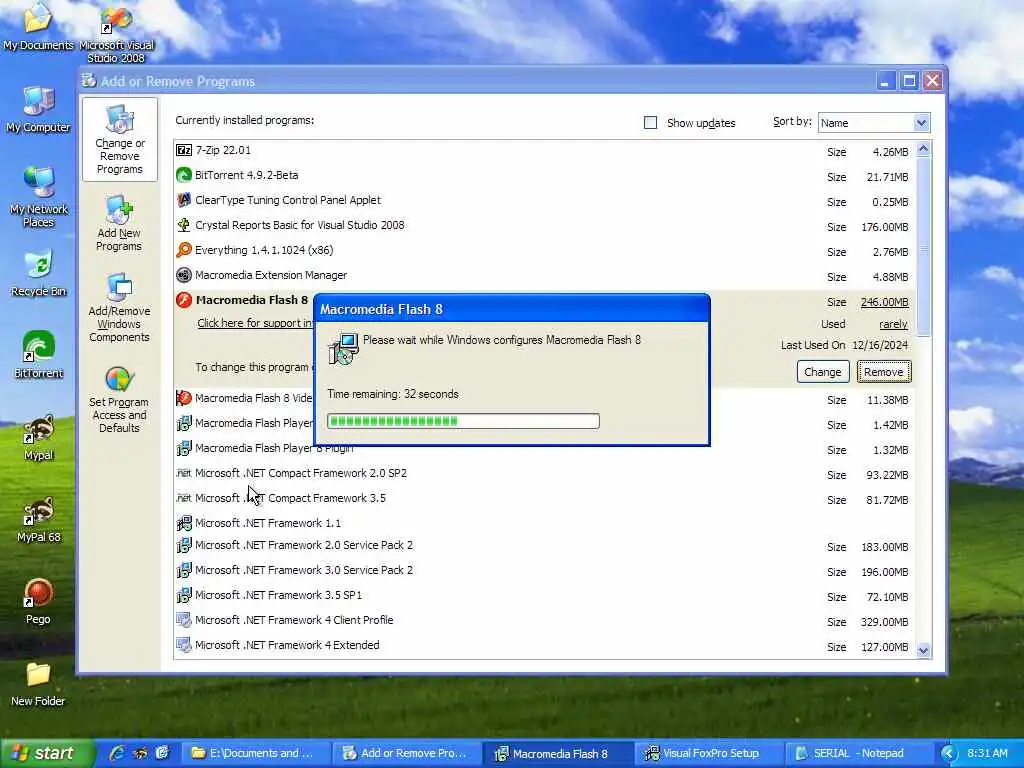This screenshot has height=768, width=1024.
Task: Switch to E:\Documents and taskbar item
Action: tap(257, 753)
